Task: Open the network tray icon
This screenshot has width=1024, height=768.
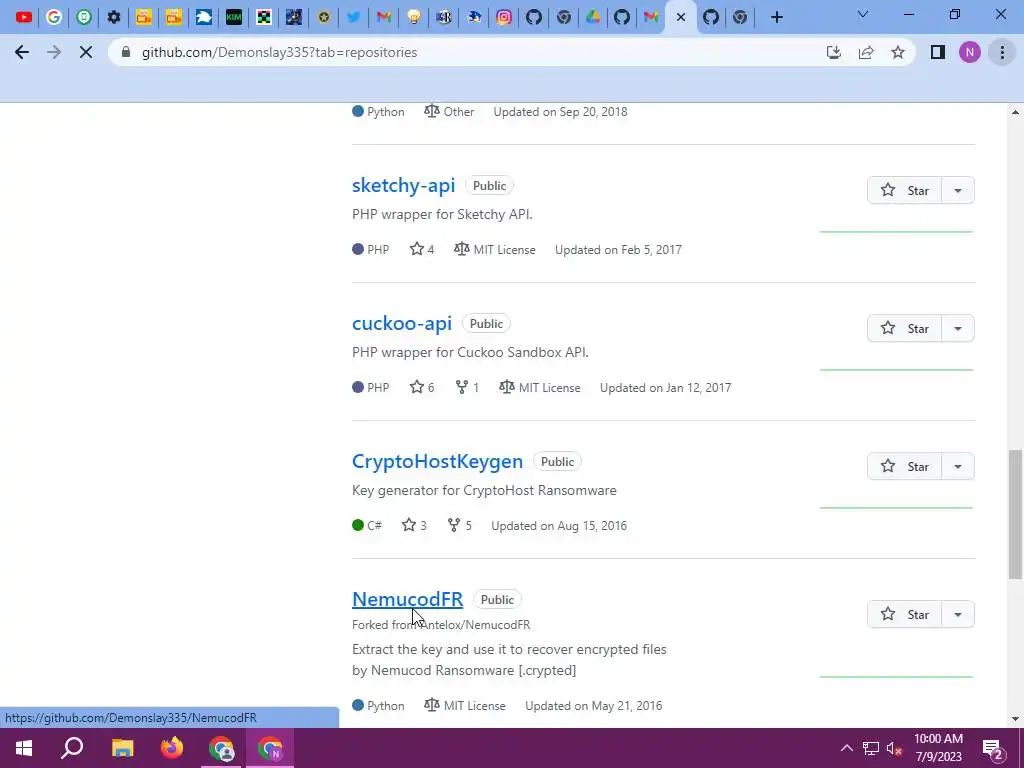Action: [871, 748]
